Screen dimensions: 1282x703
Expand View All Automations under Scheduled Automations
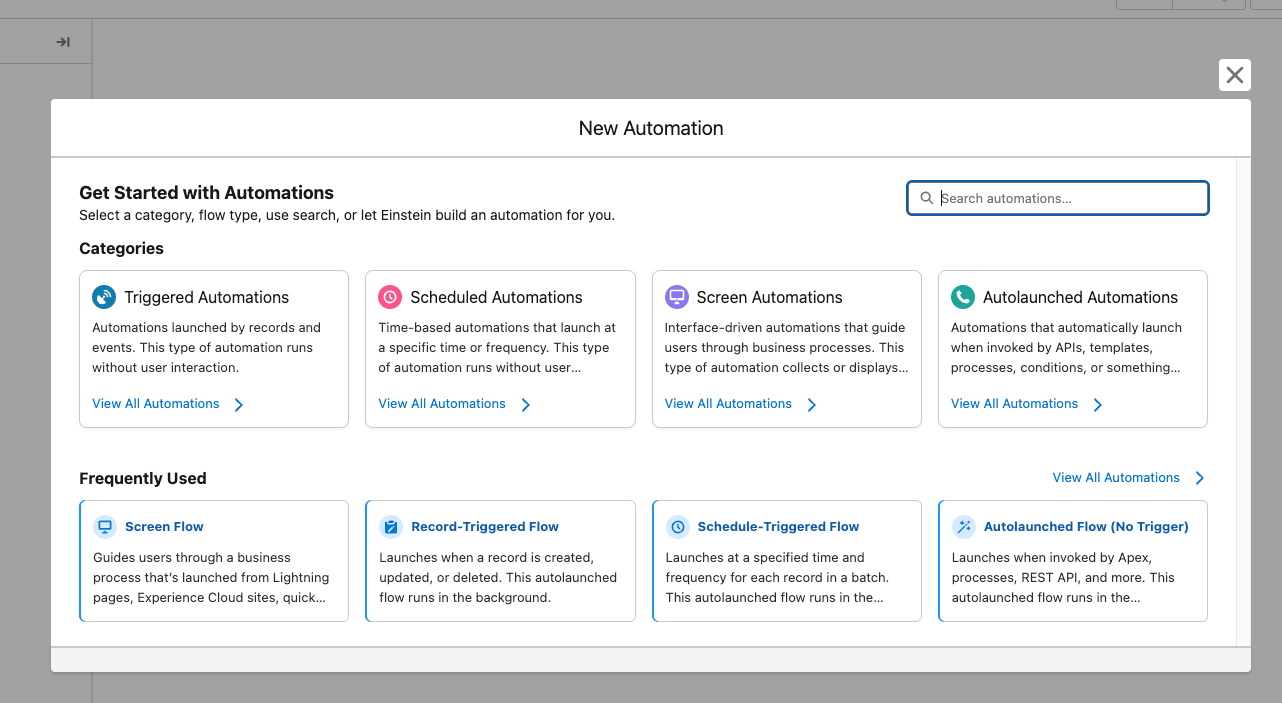click(441, 403)
